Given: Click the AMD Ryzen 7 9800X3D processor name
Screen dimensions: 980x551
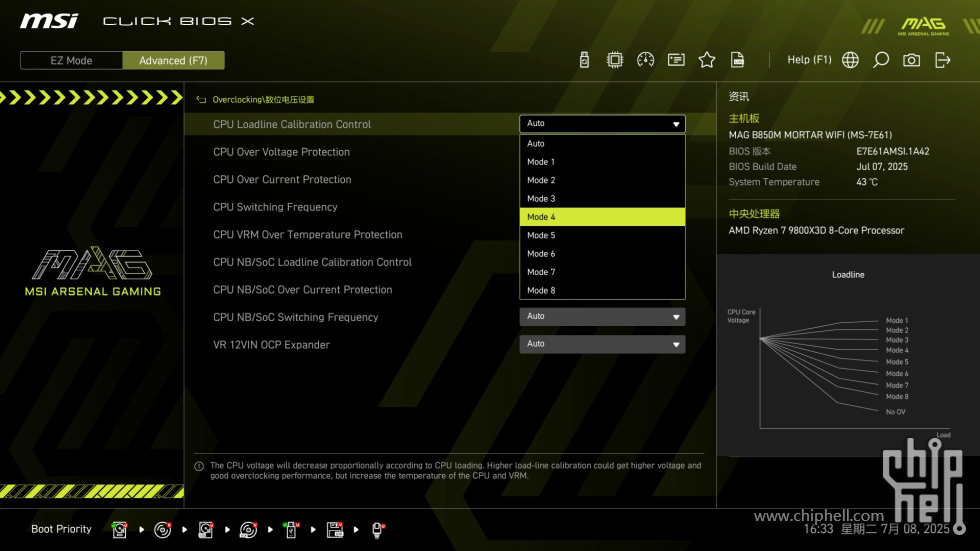Looking at the screenshot, I should click(x=816, y=231).
